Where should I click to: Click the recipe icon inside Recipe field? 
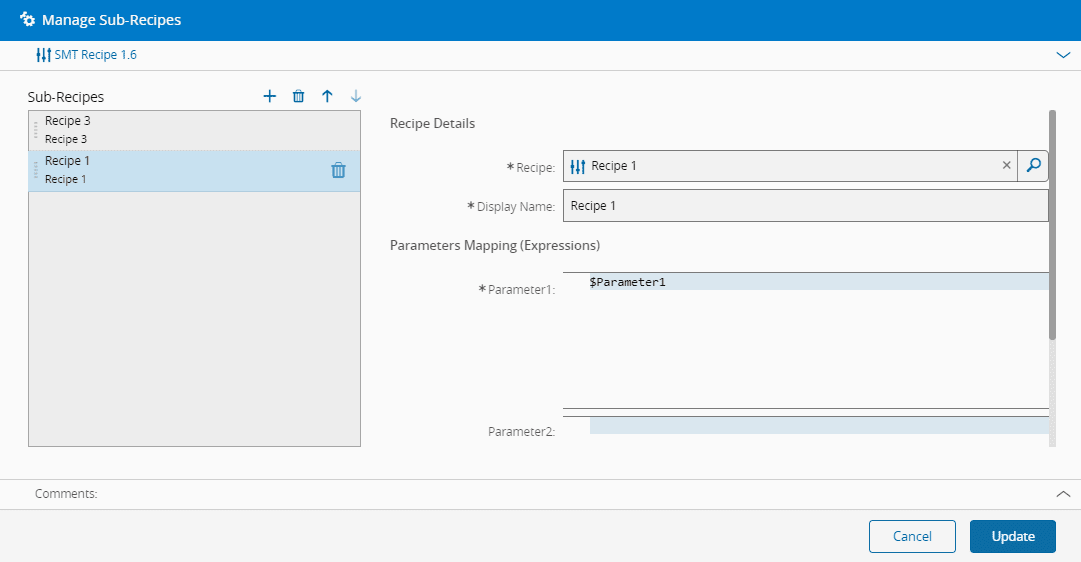point(578,166)
